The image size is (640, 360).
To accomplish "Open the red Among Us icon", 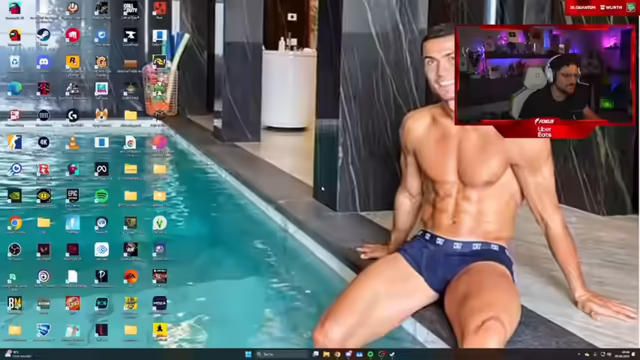I will (x=15, y=35).
